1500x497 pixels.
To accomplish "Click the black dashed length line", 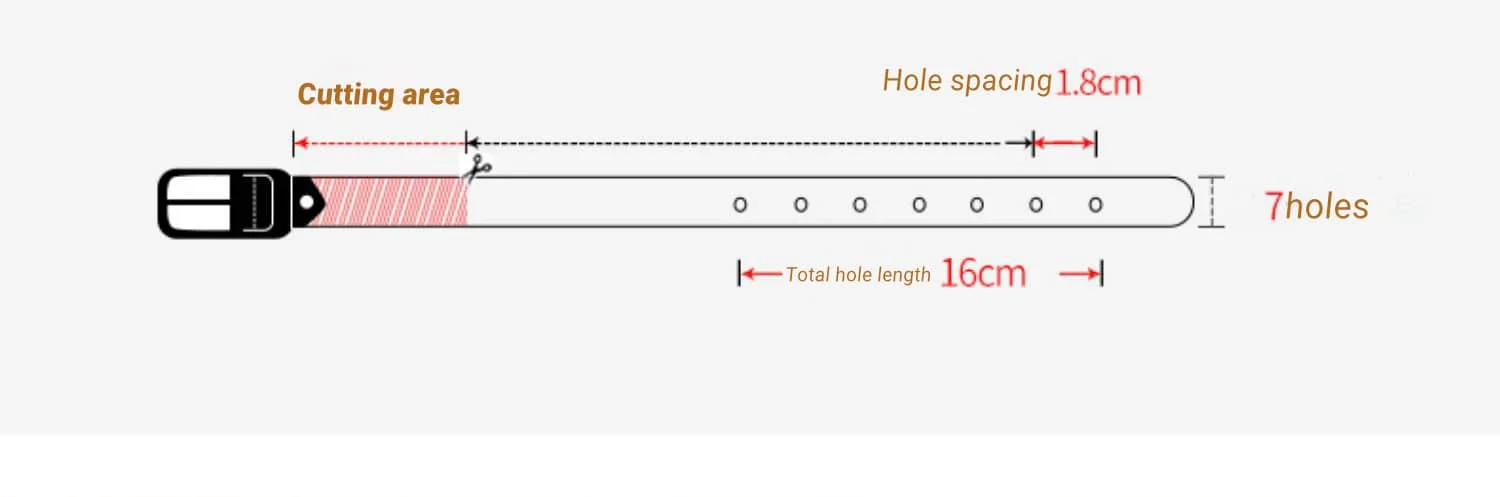I will [749, 143].
